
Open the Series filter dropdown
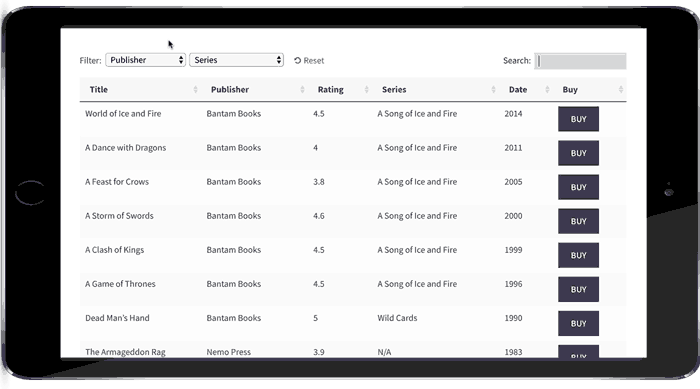pyautogui.click(x=236, y=60)
